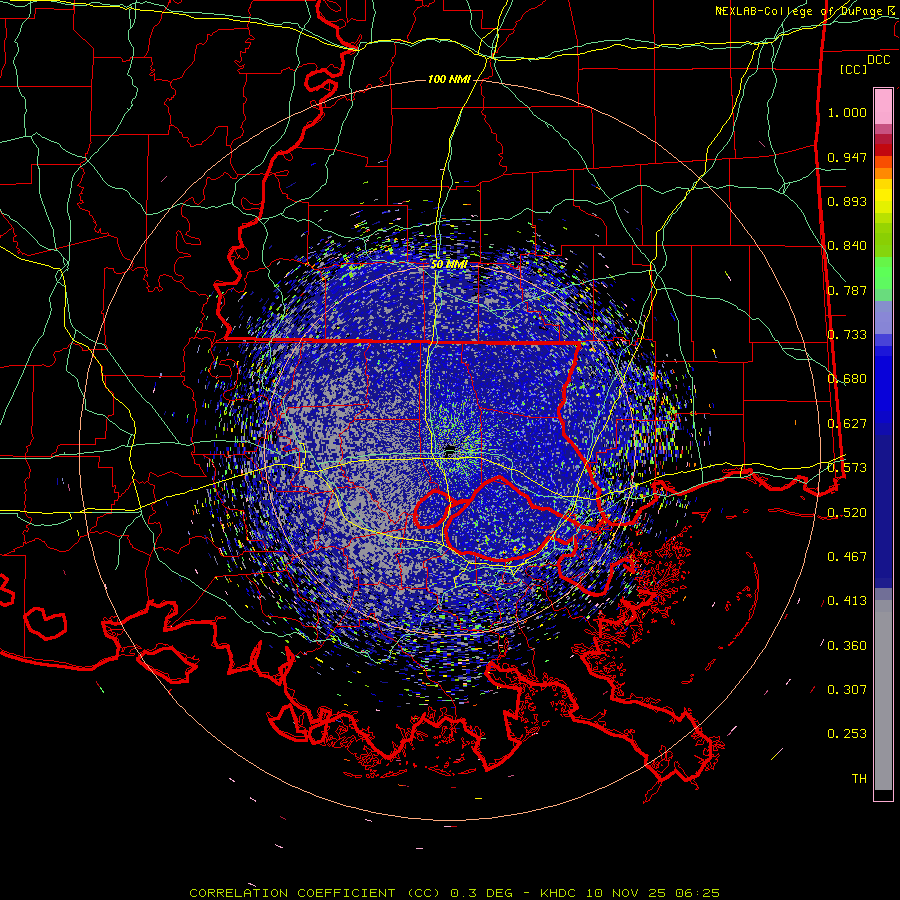Click the TH threshold label on the scale
The height and width of the screenshot is (900, 900).
pos(859,779)
